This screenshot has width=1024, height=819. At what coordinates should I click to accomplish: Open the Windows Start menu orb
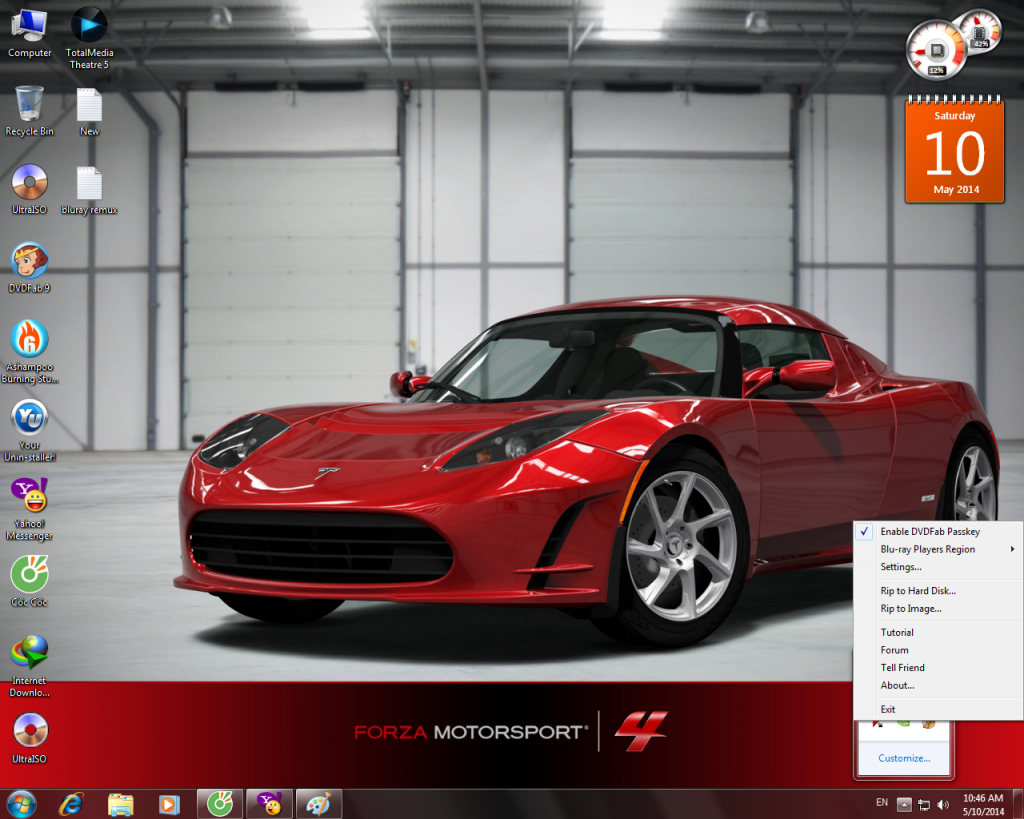tap(20, 804)
